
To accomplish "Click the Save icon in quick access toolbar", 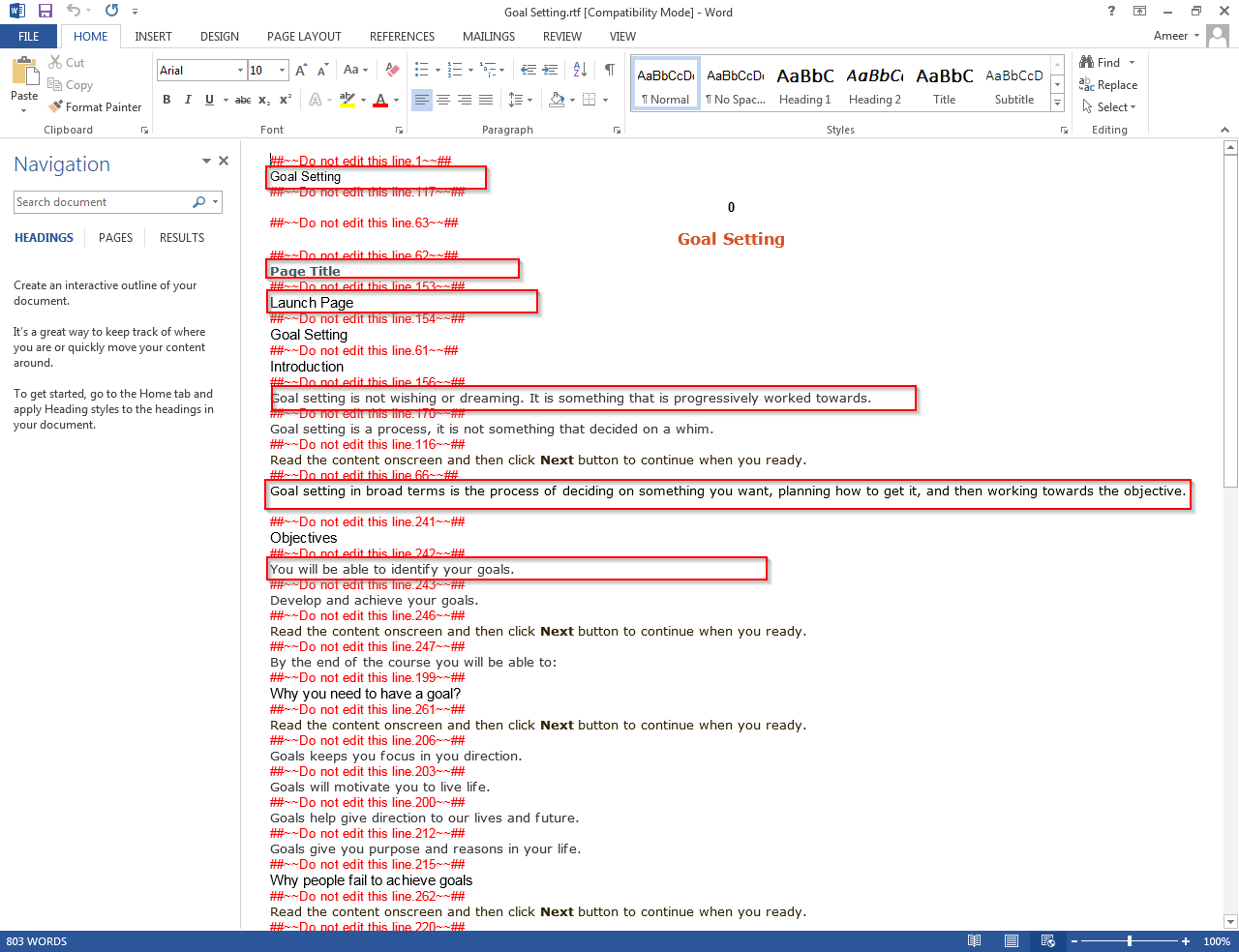I will pyautogui.click(x=45, y=11).
